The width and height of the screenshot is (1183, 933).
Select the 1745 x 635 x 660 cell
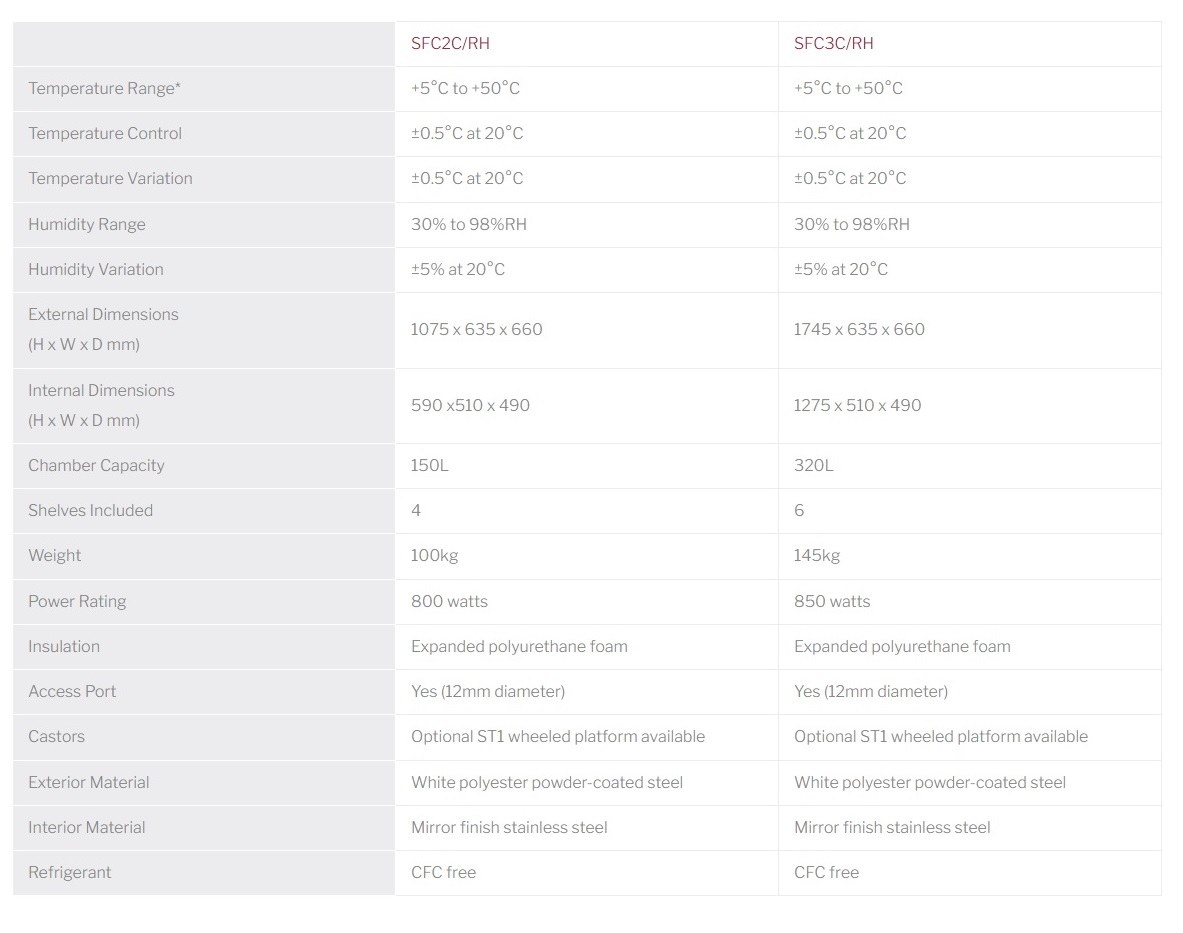(859, 329)
